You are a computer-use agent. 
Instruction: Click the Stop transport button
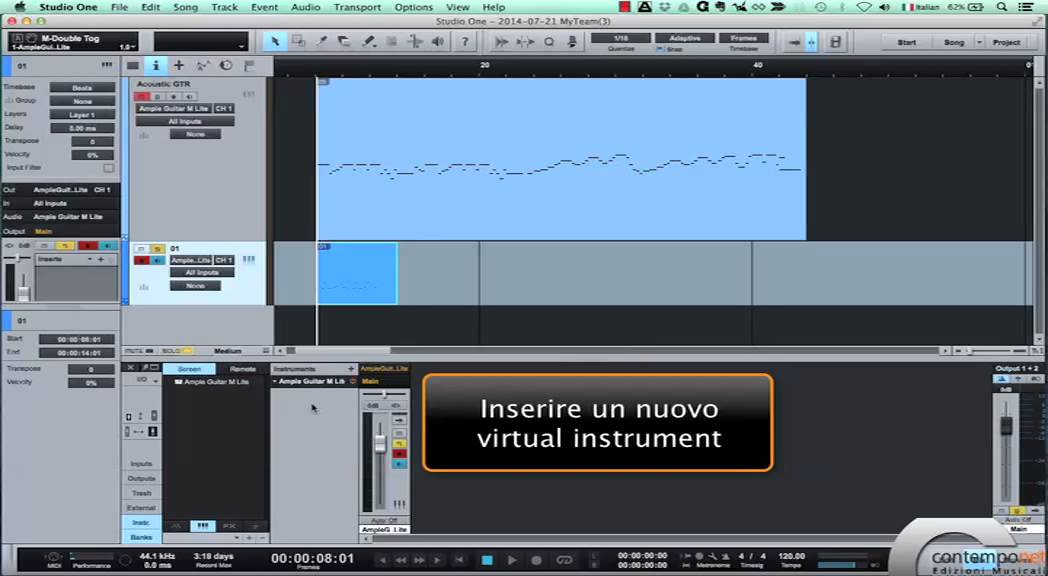pyautogui.click(x=487, y=560)
